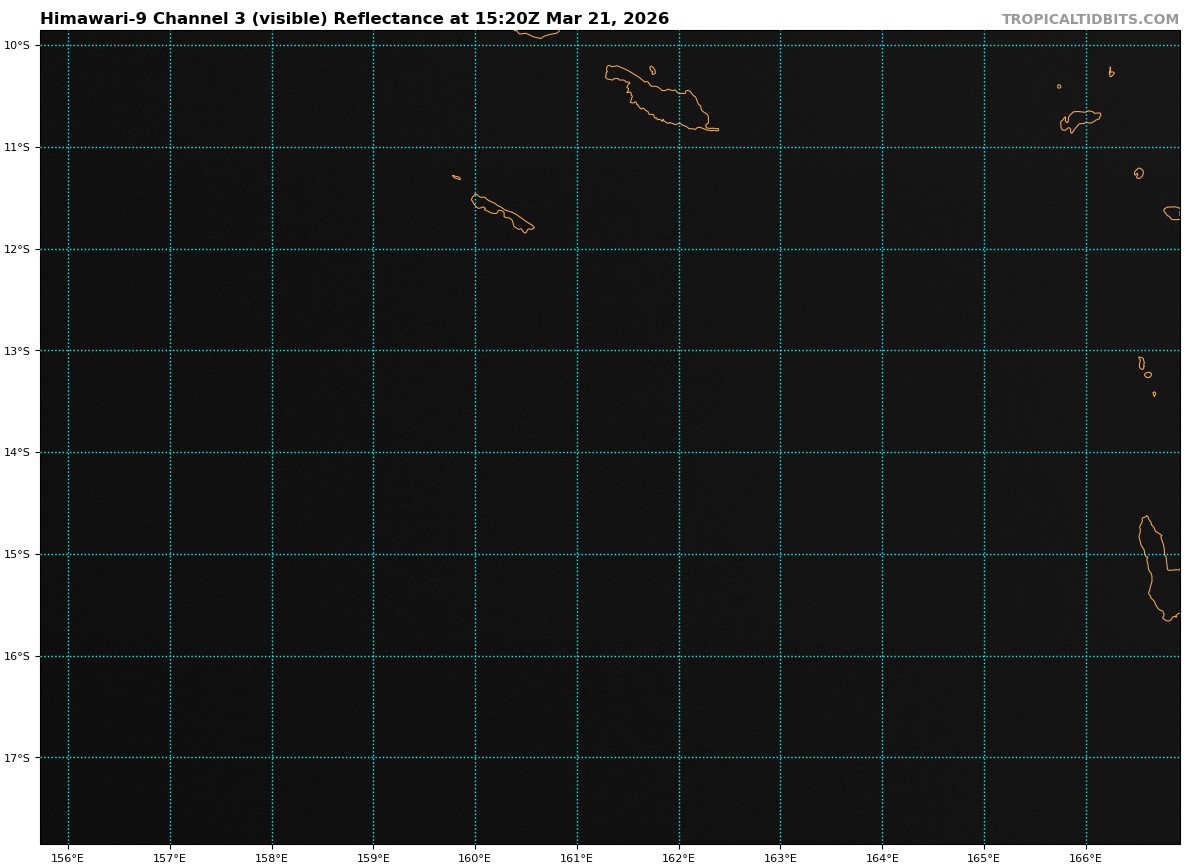Click the grid intersection at 160°E and 14°S

[475, 453]
